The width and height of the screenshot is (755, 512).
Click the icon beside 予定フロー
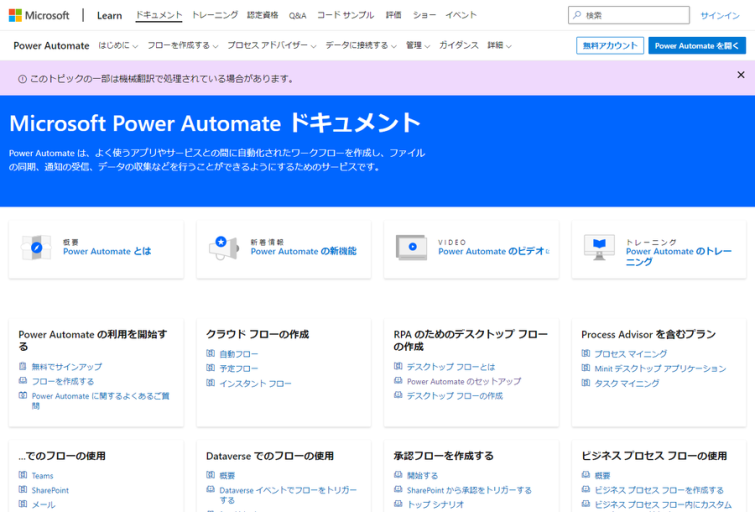pyautogui.click(x=210, y=368)
